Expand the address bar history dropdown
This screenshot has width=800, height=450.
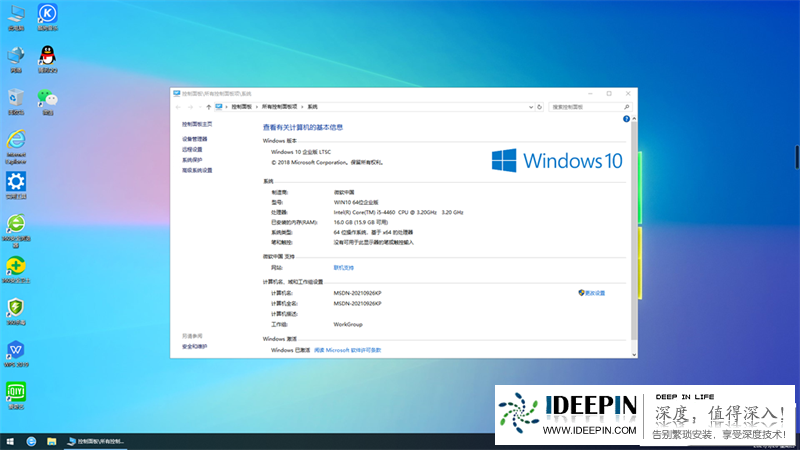coord(531,107)
